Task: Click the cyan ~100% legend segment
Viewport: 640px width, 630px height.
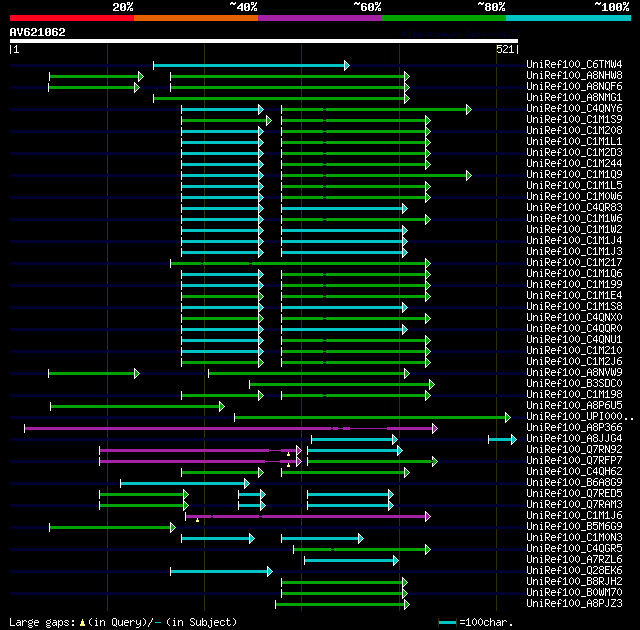Action: 569,18
